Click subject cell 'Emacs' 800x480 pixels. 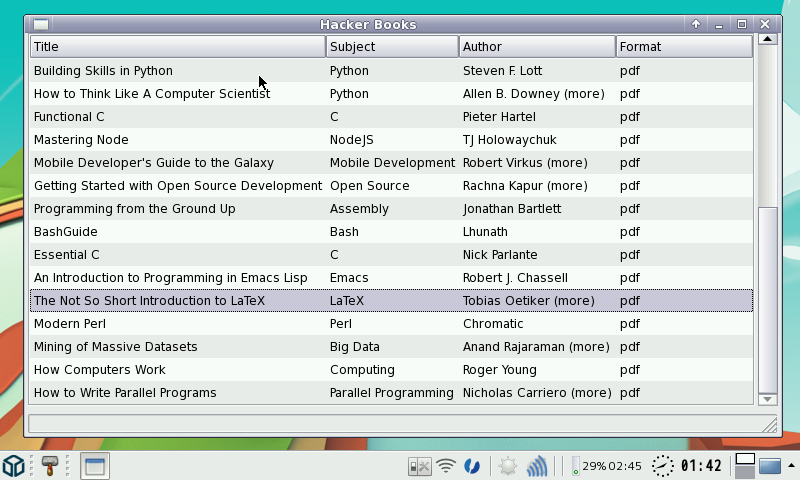tap(349, 277)
